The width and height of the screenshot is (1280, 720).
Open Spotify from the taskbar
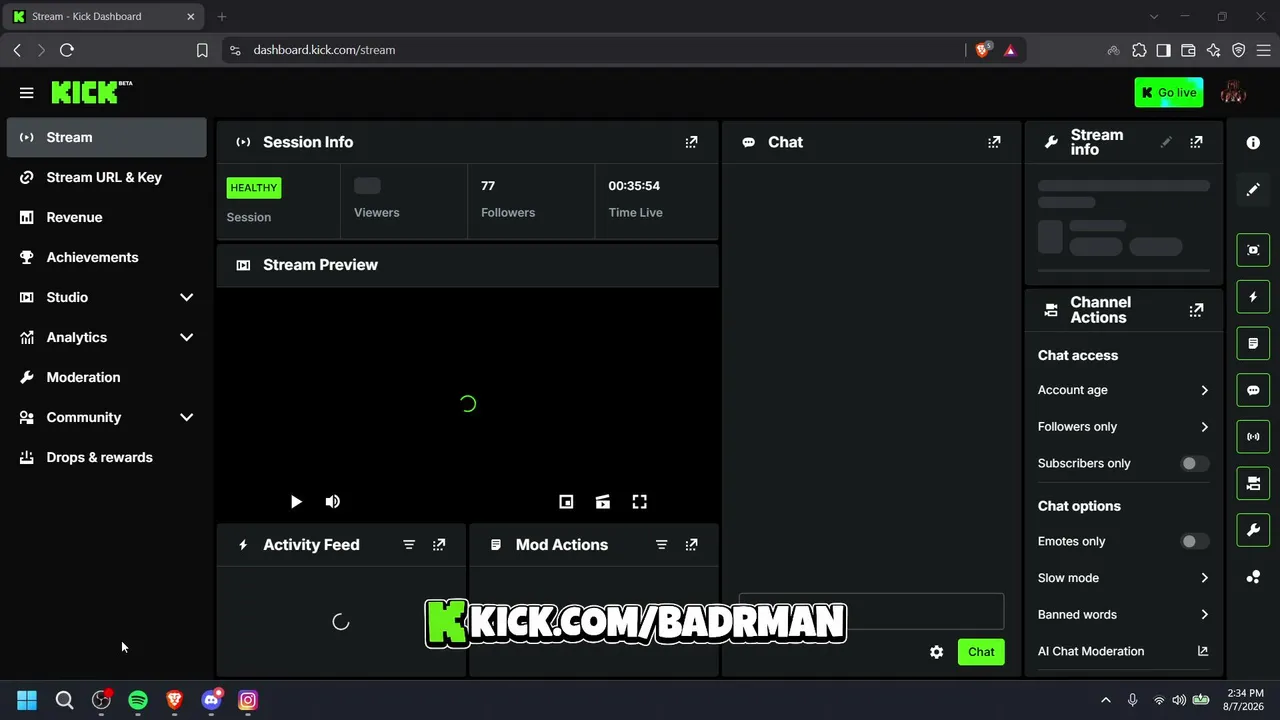click(x=138, y=700)
